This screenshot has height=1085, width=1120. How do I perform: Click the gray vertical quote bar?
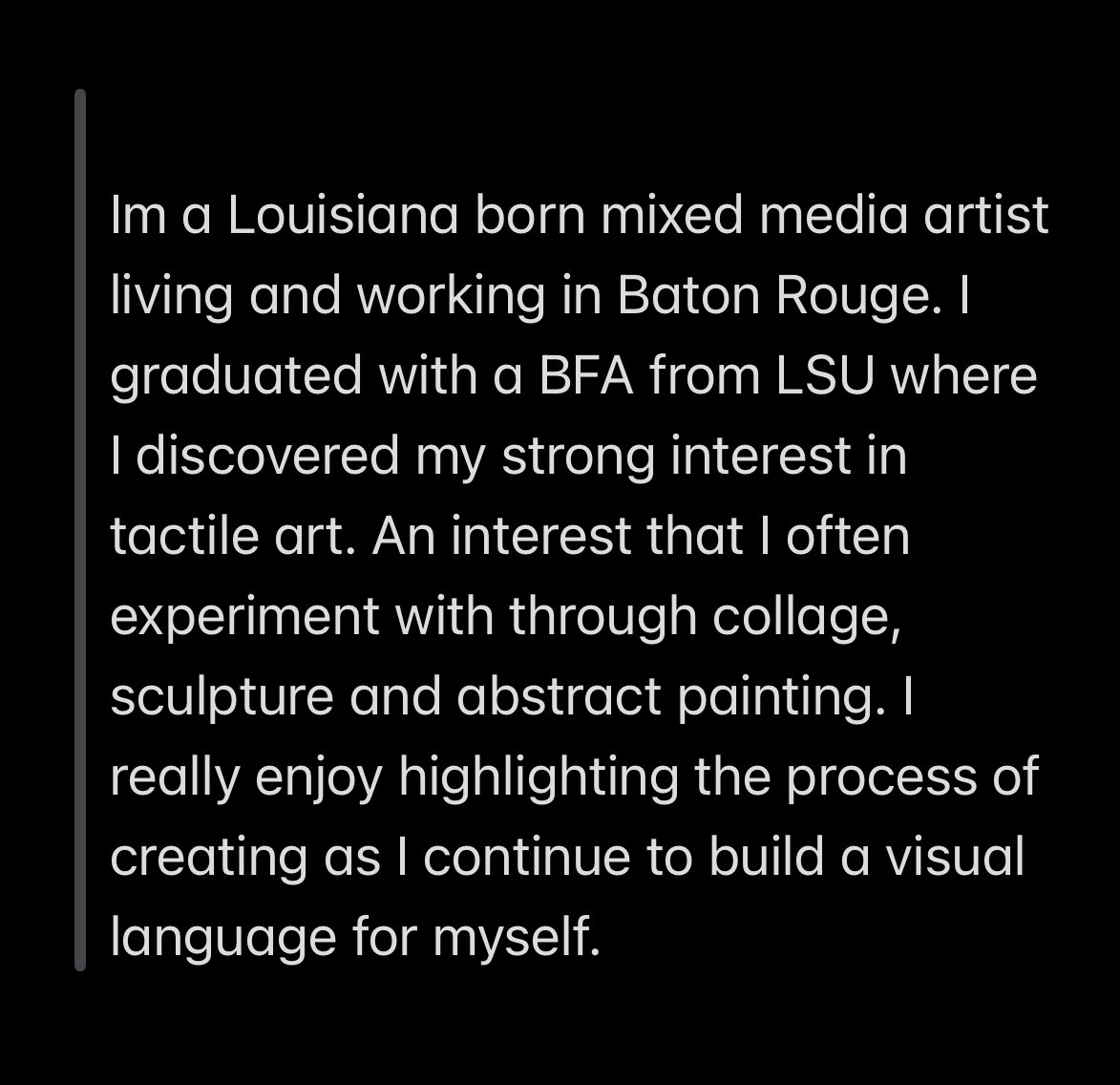[x=80, y=530]
